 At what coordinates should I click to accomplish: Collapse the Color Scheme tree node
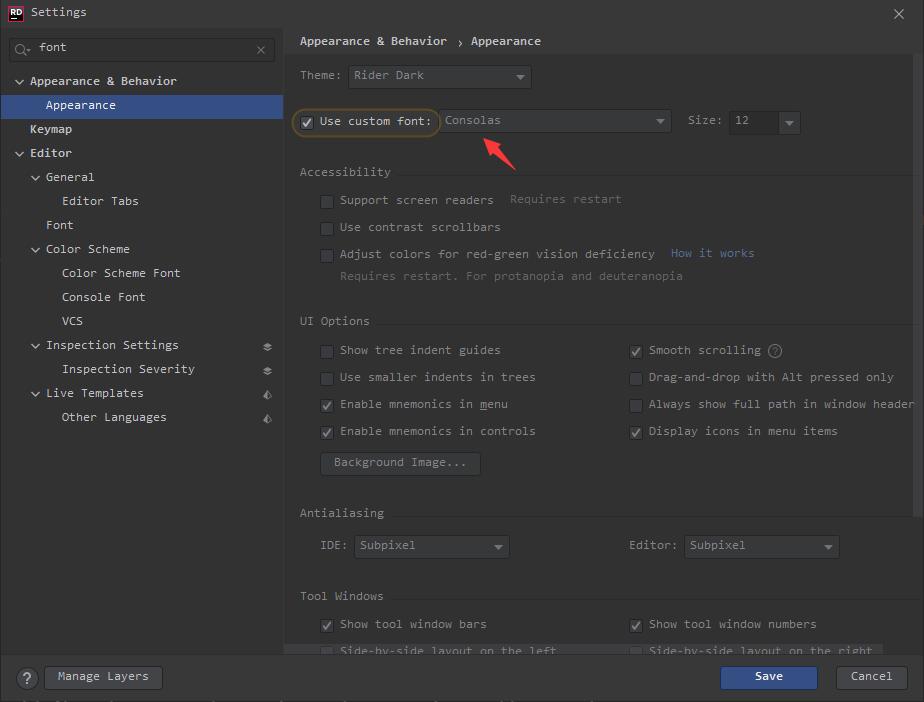(36, 250)
